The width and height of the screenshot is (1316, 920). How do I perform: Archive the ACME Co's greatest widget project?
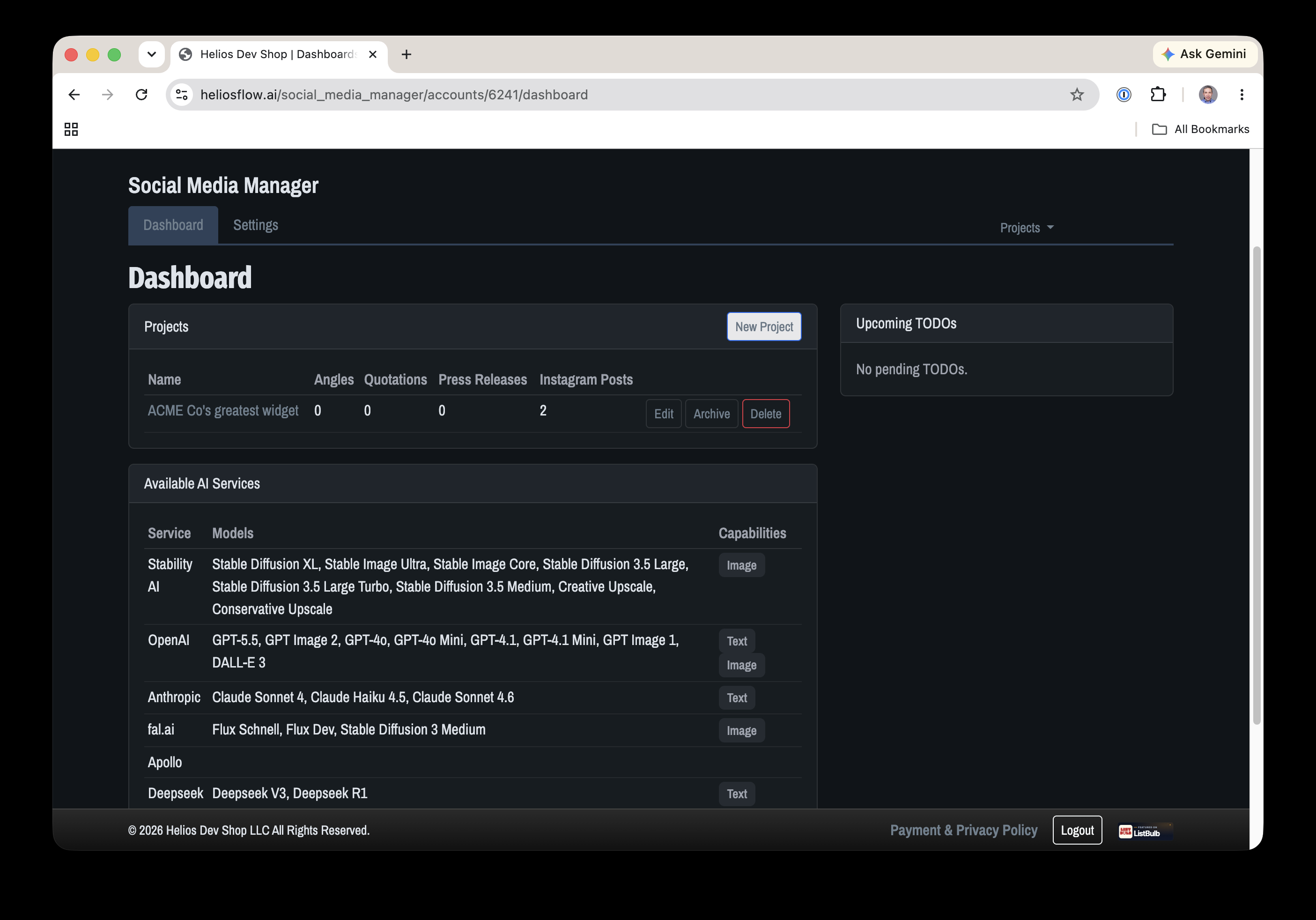tap(711, 413)
